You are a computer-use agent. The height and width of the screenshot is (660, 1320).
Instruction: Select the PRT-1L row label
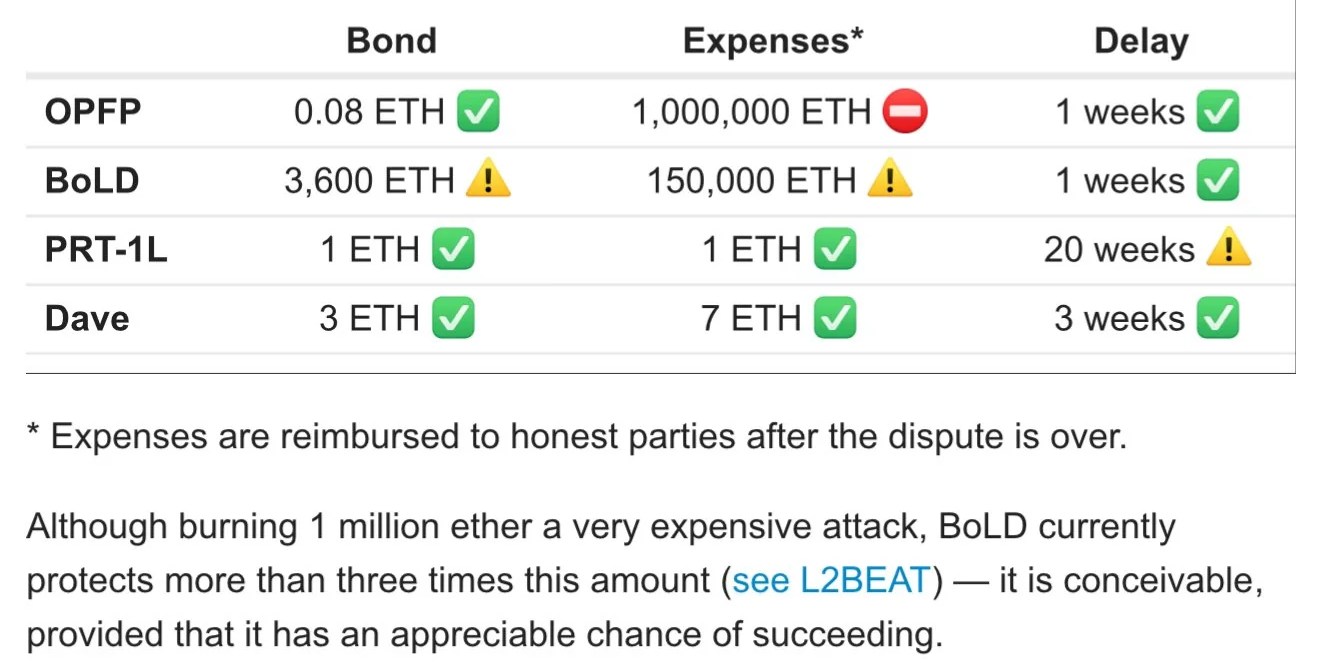coord(106,250)
